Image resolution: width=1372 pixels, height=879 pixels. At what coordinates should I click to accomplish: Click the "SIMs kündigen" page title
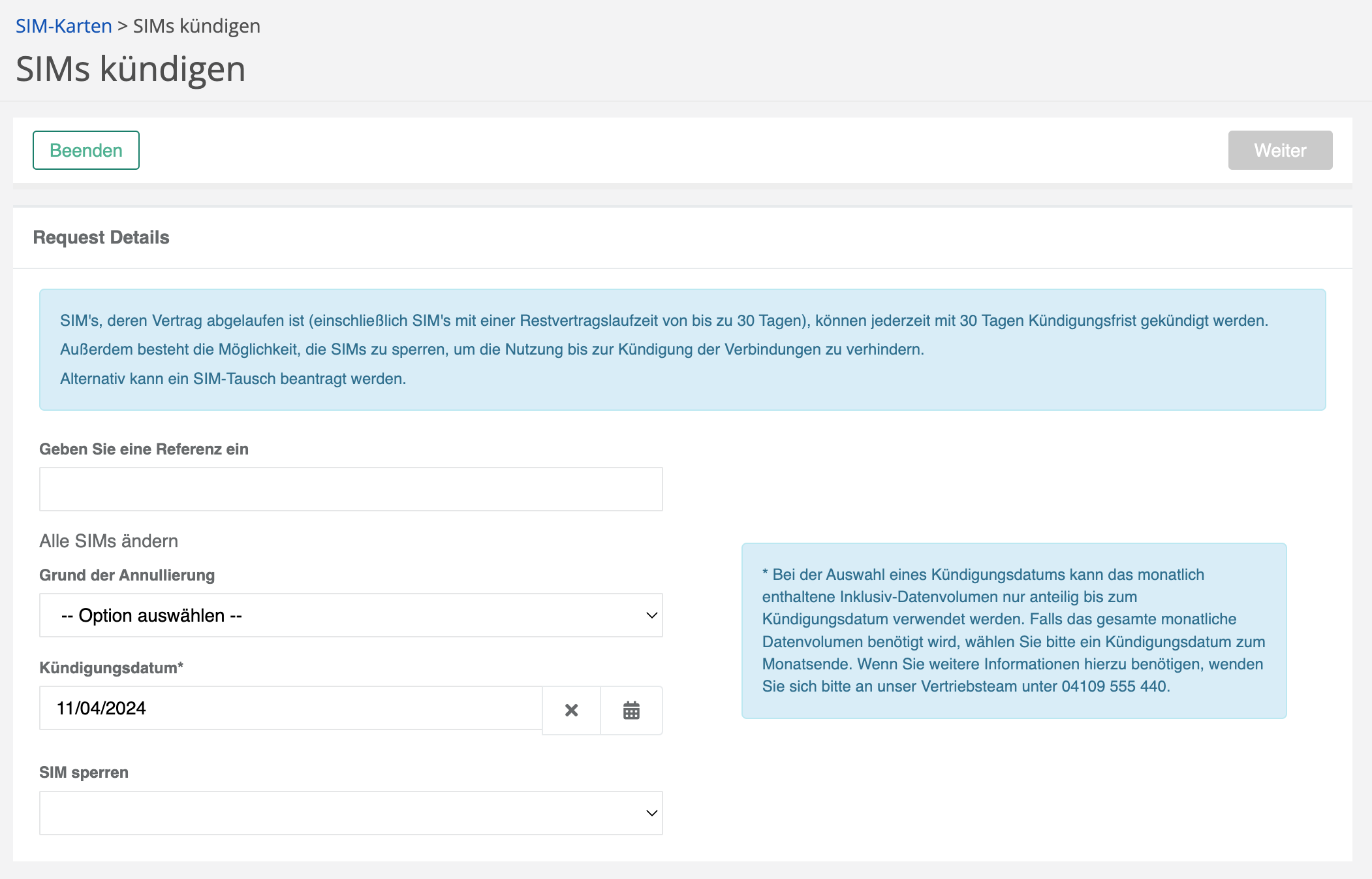pyautogui.click(x=131, y=69)
